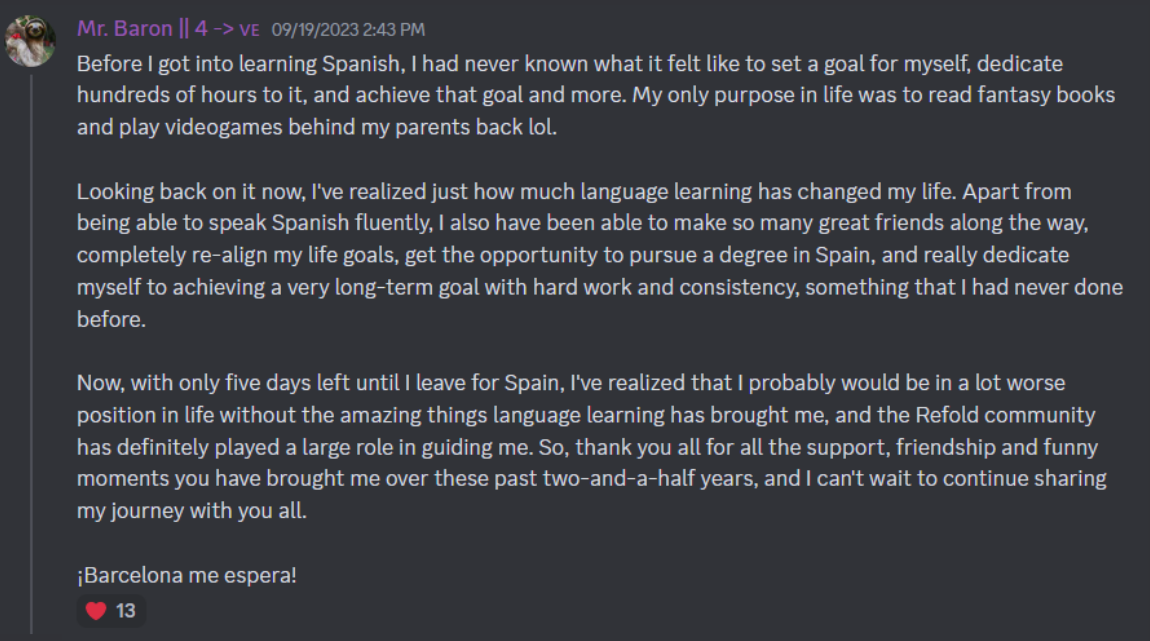1150x641 pixels.
Task: Toggle the heart reaction showing 13
Action: click(x=111, y=610)
